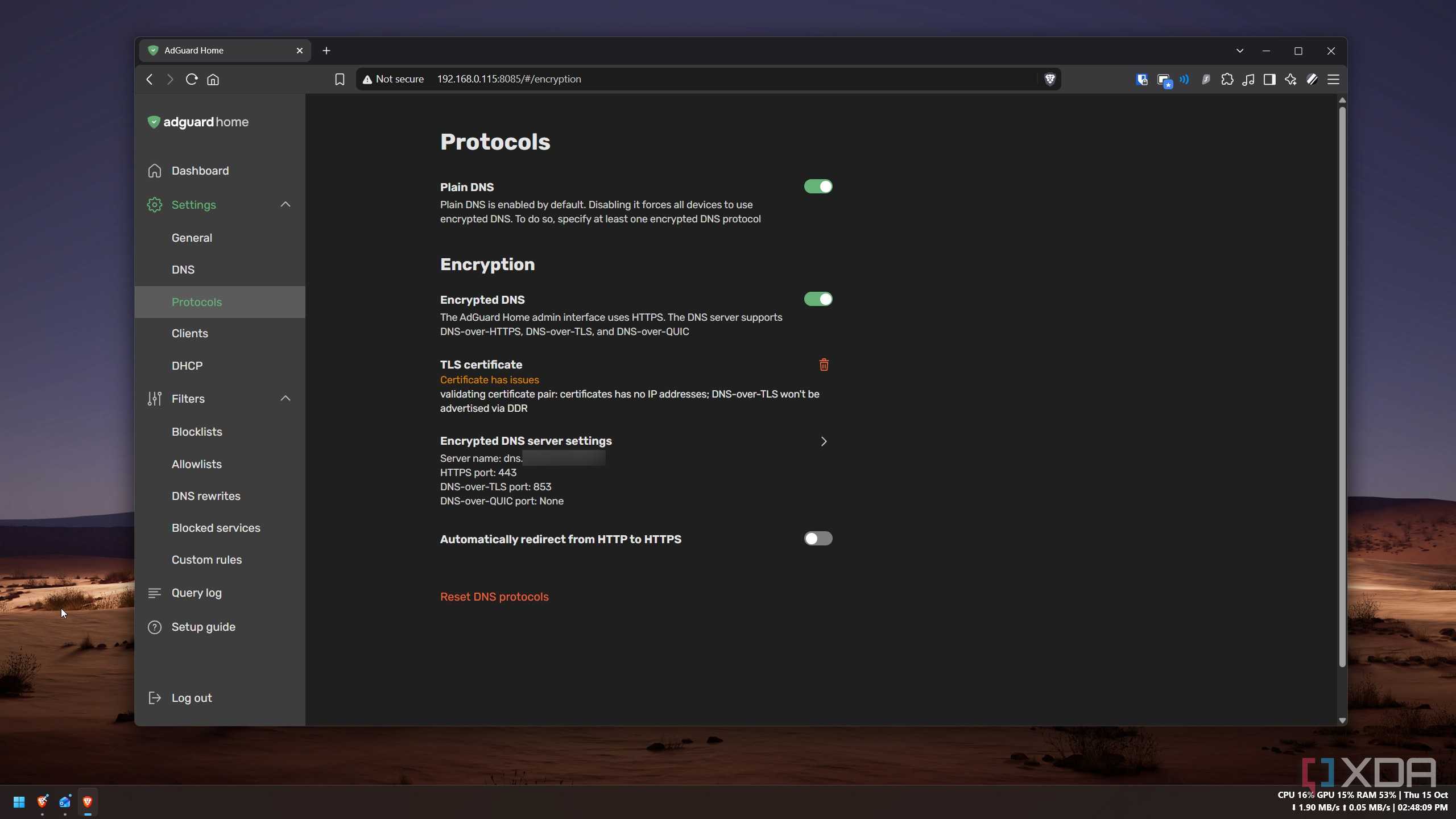Click the page's vertical scrollbar

pyautogui.click(x=1342, y=387)
